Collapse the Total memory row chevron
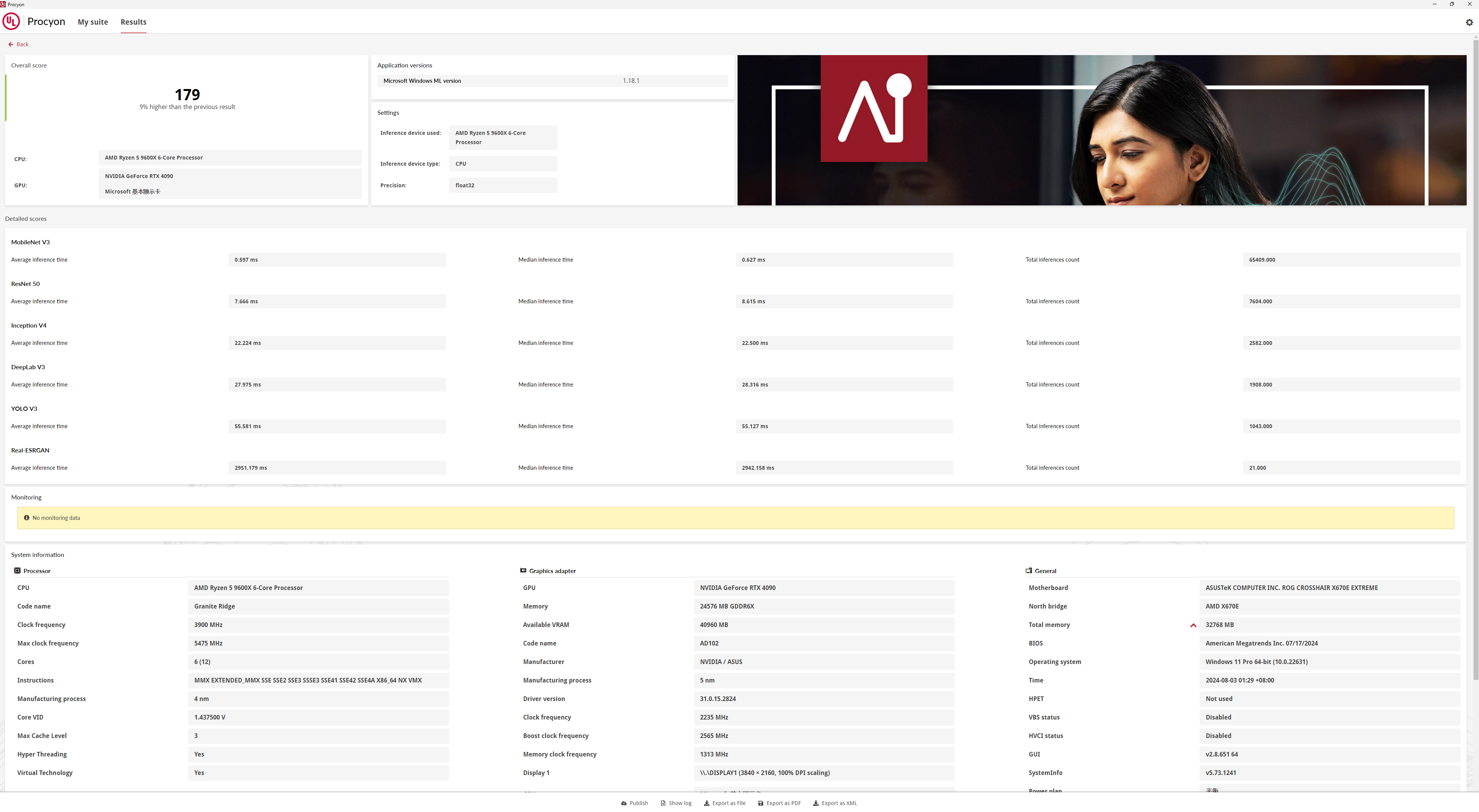Screen dimensions: 1479x812 click(x=1193, y=625)
